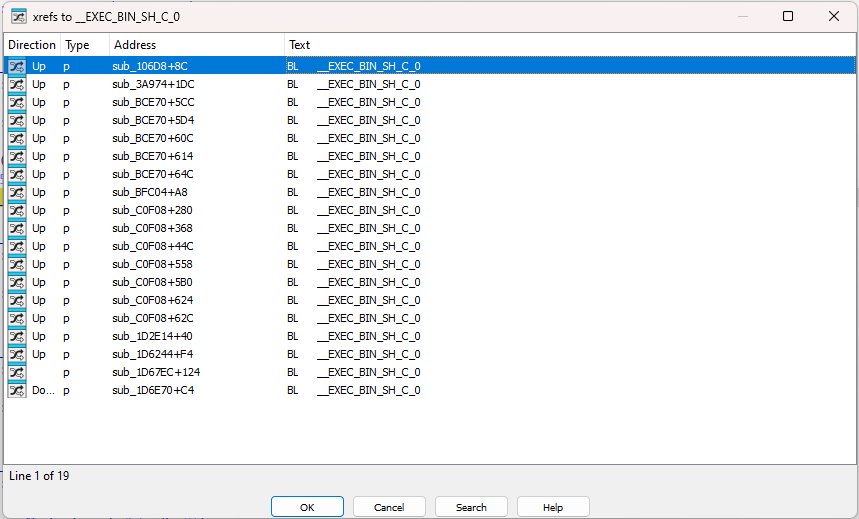Viewport: 859px width, 519px height.
Task: Select address sub_BFC04+A8
Action: (x=150, y=192)
